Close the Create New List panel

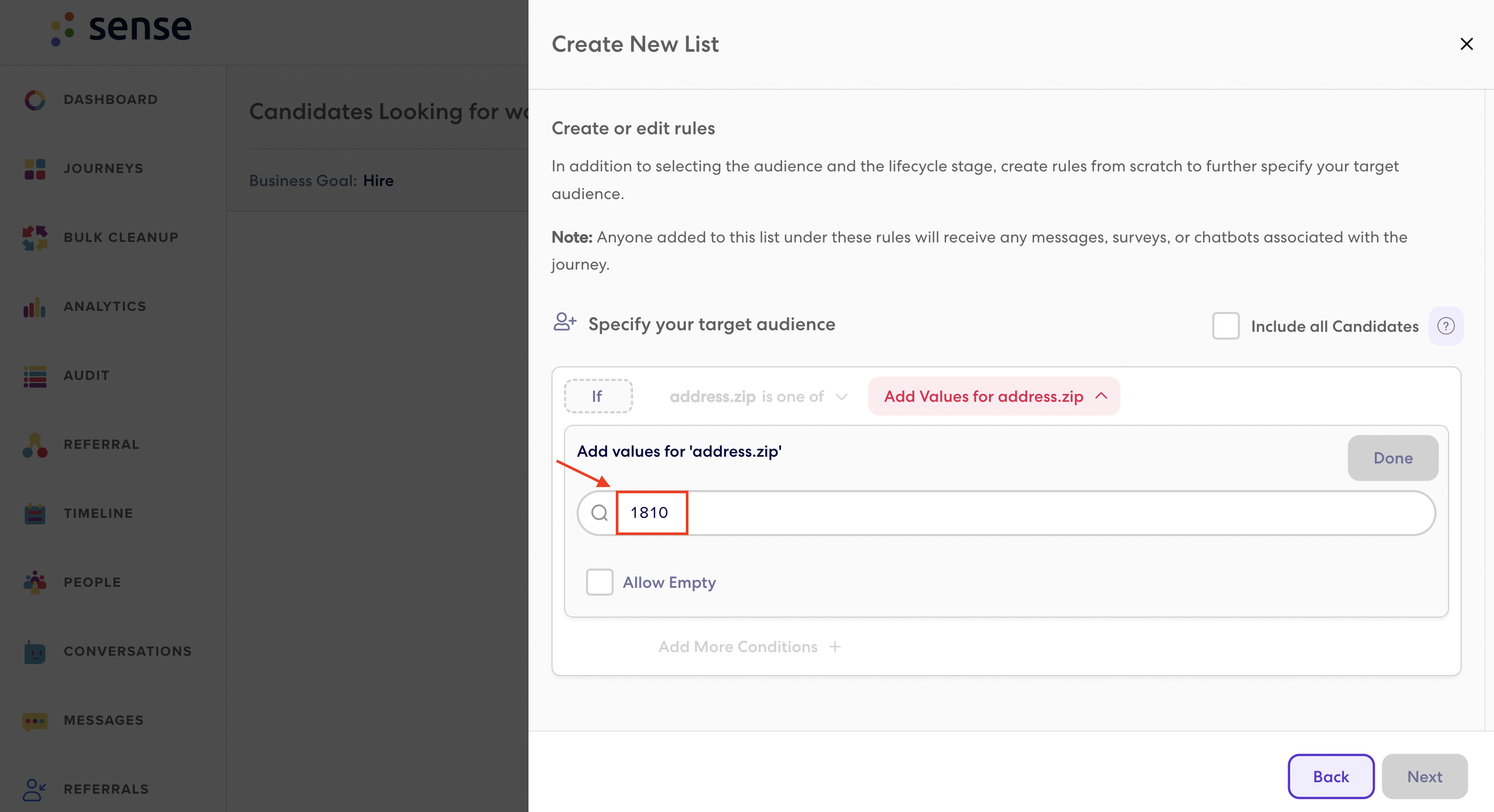pyautogui.click(x=1467, y=44)
